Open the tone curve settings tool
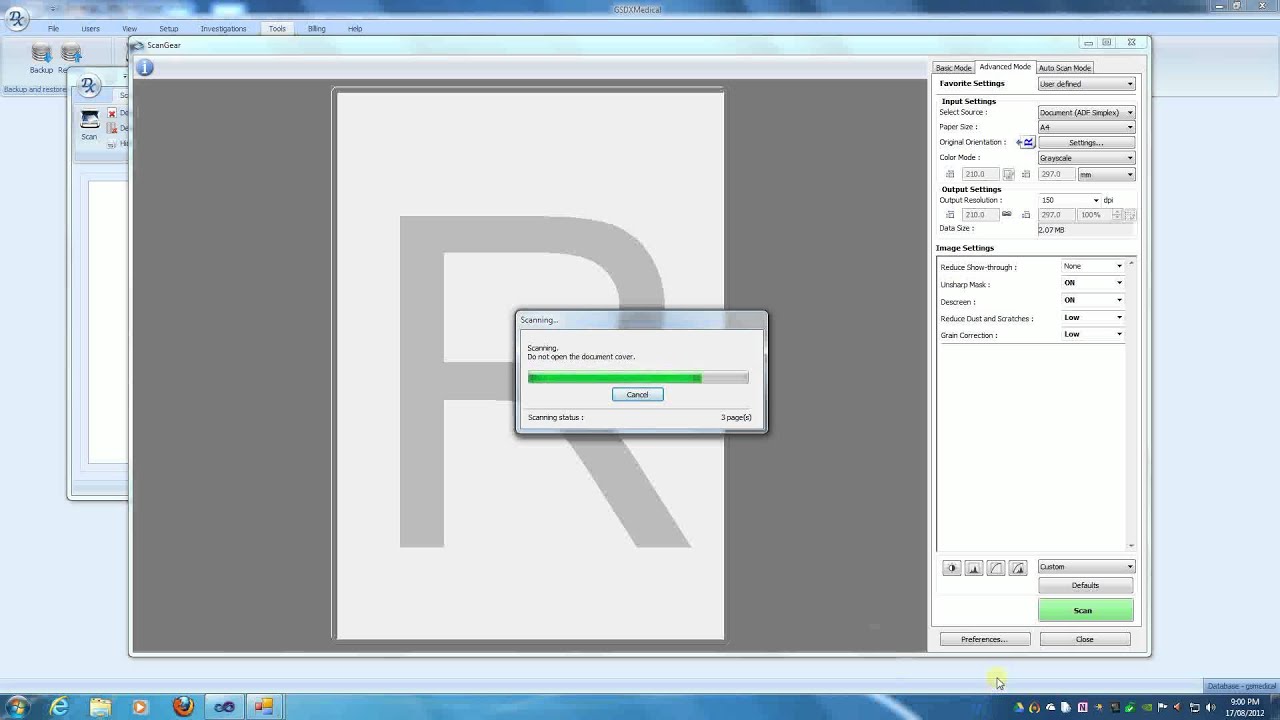Image resolution: width=1280 pixels, height=720 pixels. pyautogui.click(x=995, y=568)
